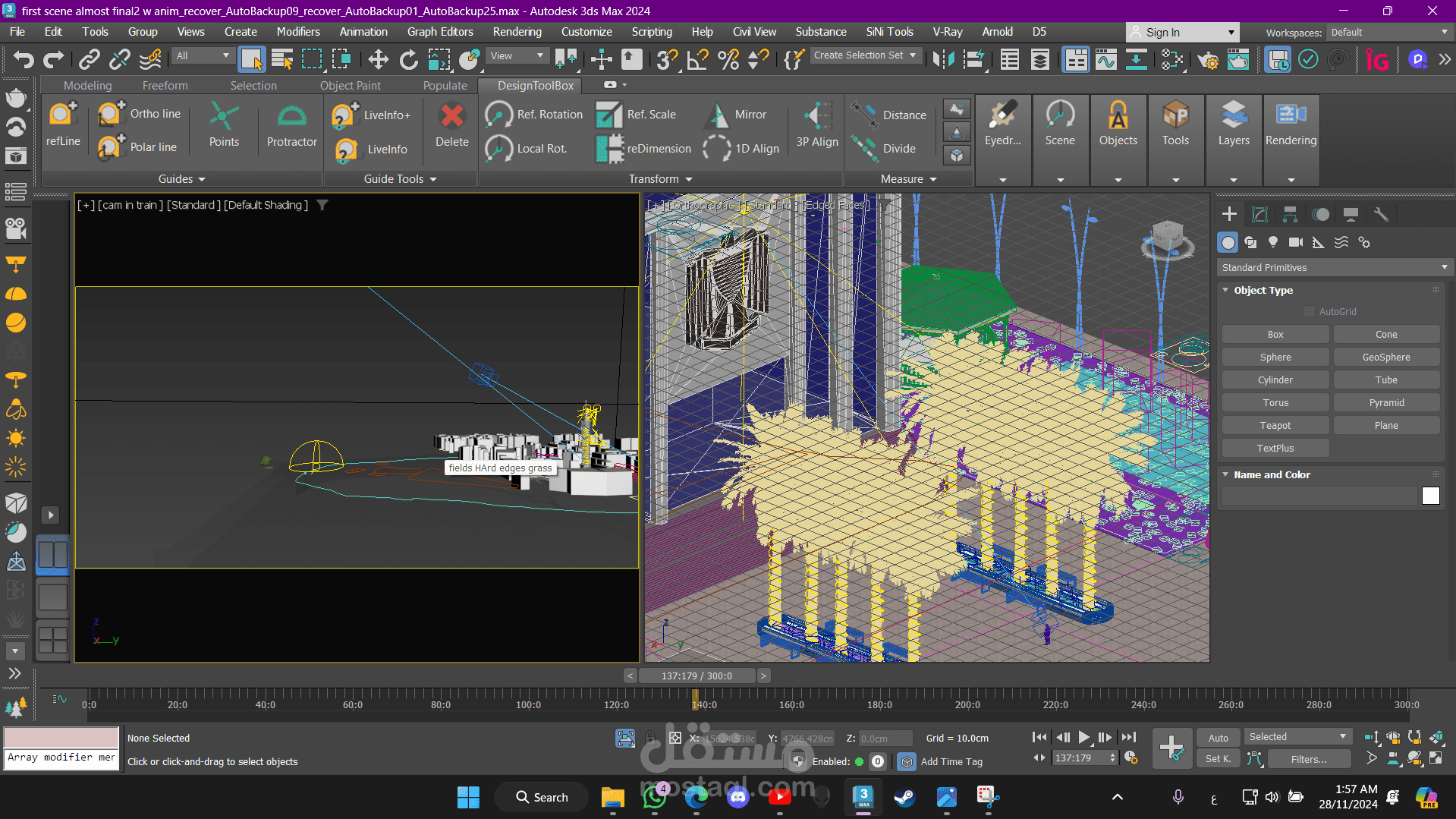This screenshot has width=1456, height=819.
Task: Select the Rotate transform tool
Action: click(x=408, y=59)
